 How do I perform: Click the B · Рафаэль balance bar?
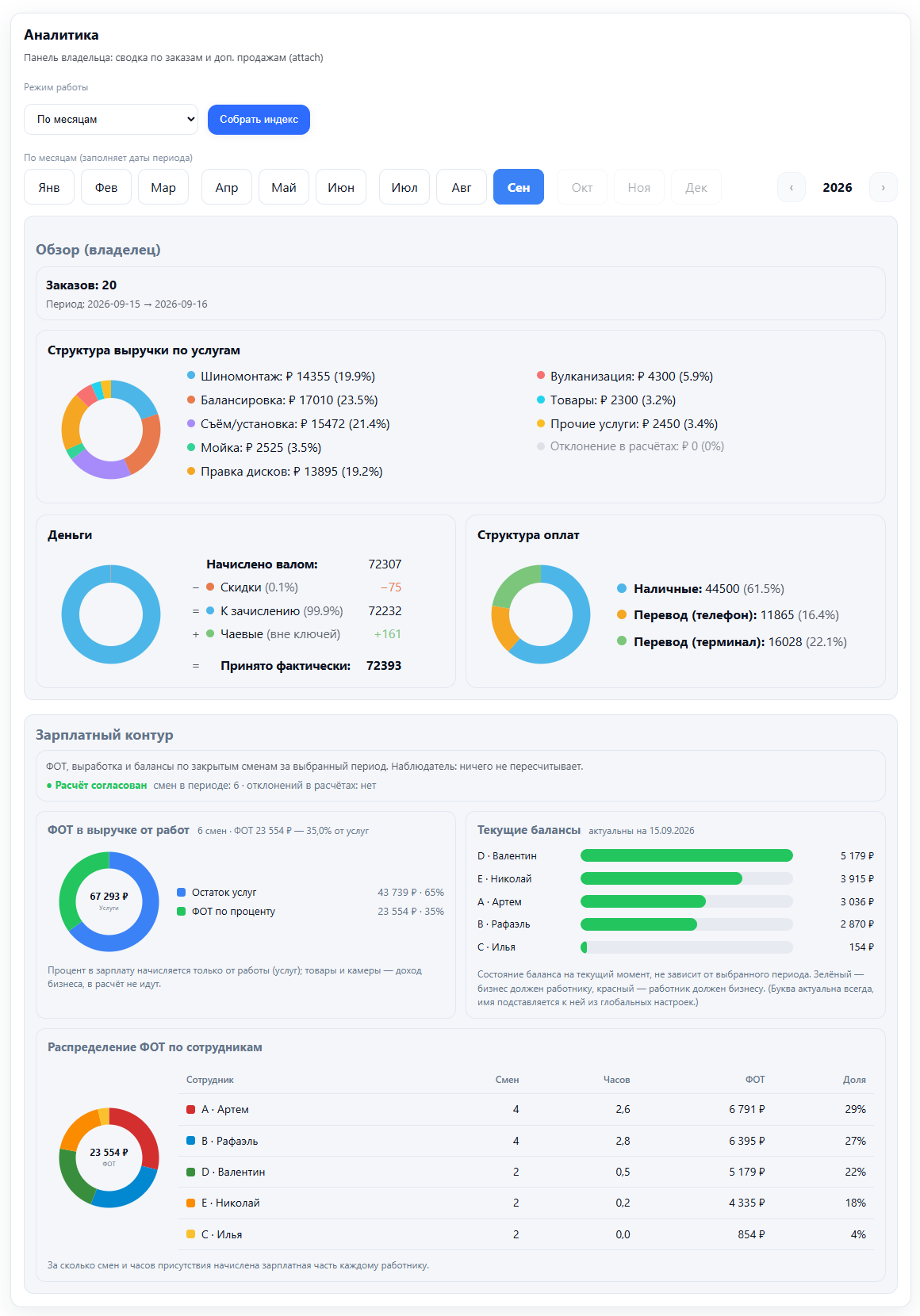687,924
